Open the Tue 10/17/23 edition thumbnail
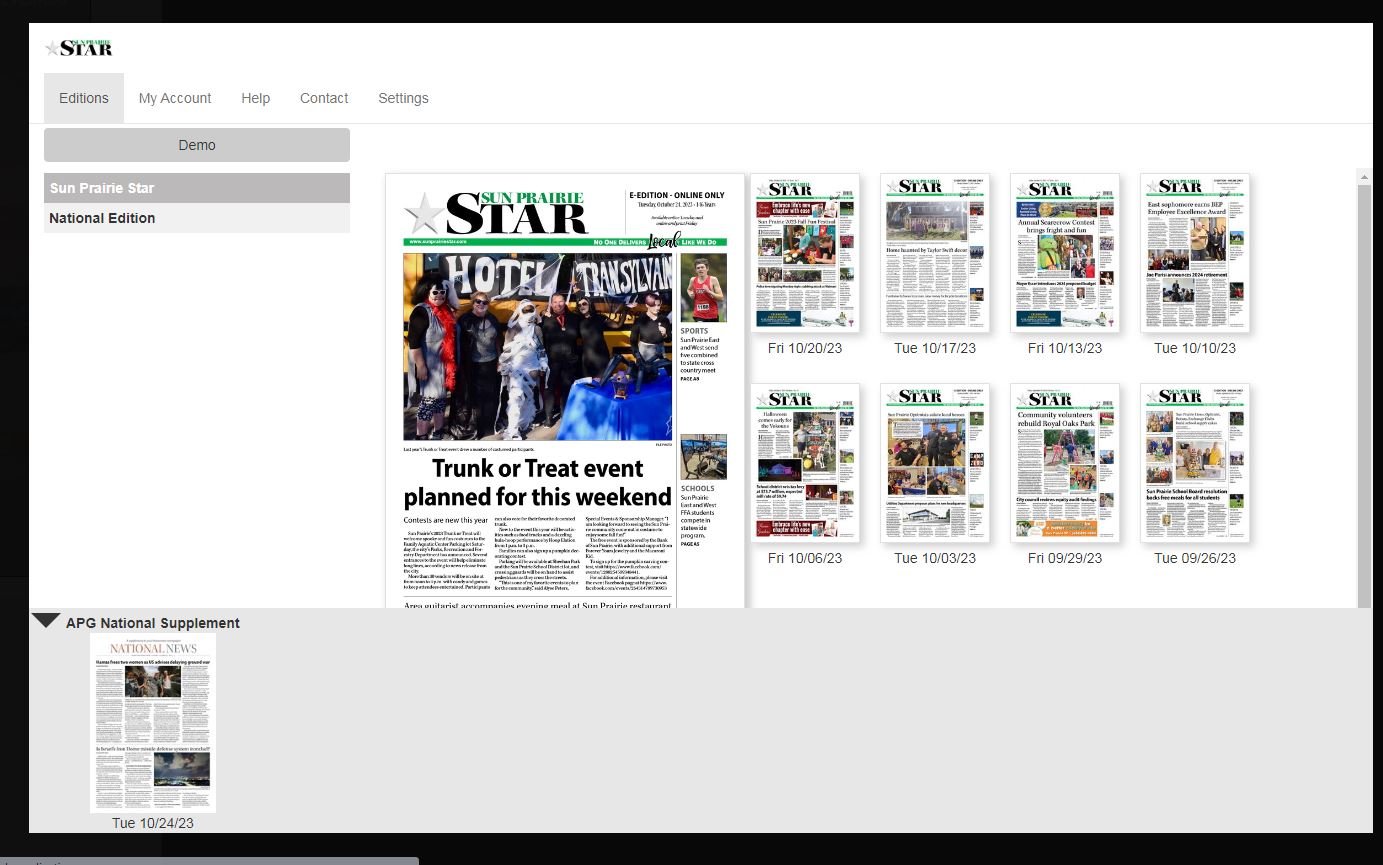Image resolution: width=1383 pixels, height=865 pixels. pos(935,252)
